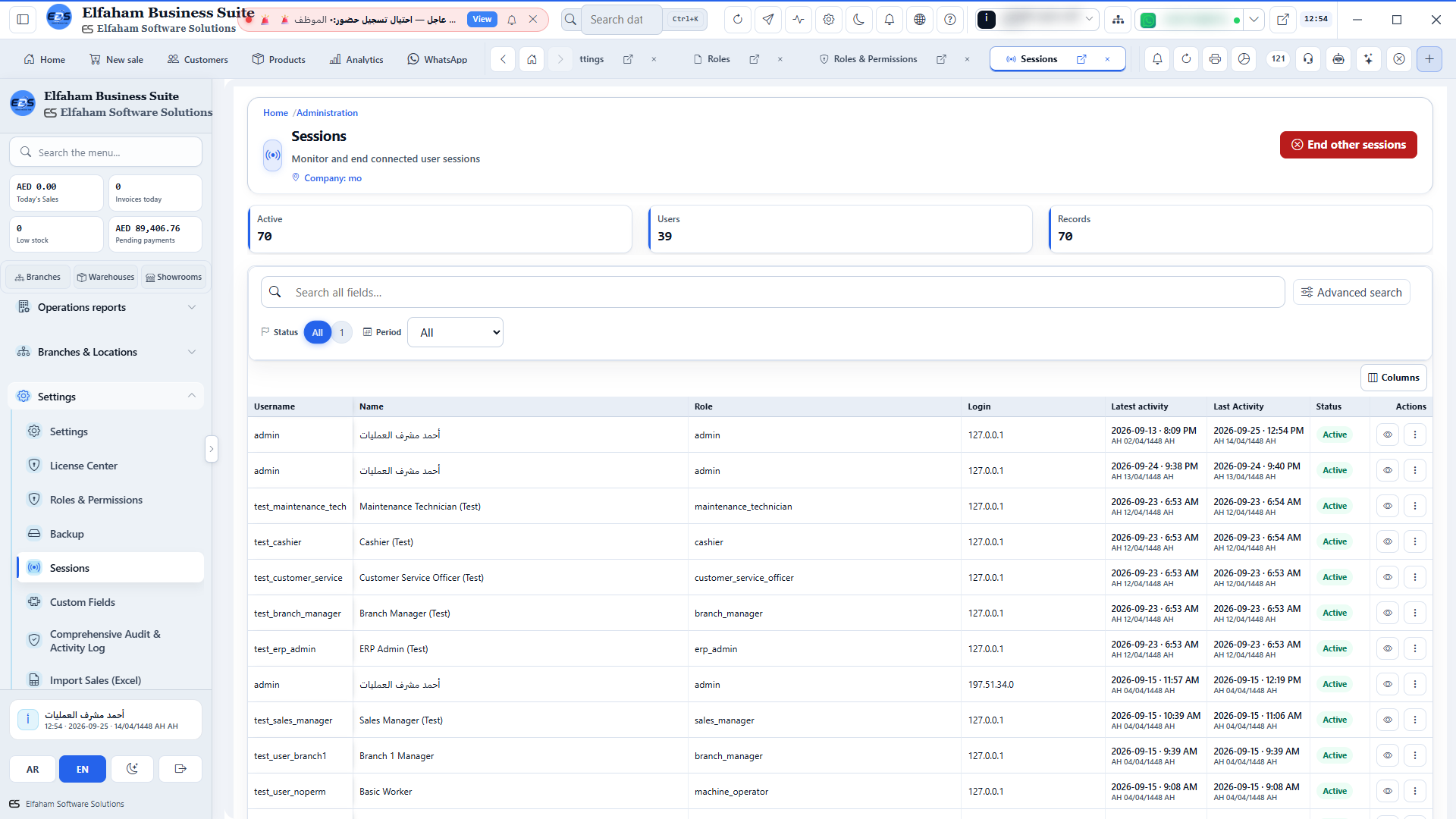This screenshot has height=819, width=1456.
Task: Open Sessions tab in a new window icon
Action: [1081, 59]
